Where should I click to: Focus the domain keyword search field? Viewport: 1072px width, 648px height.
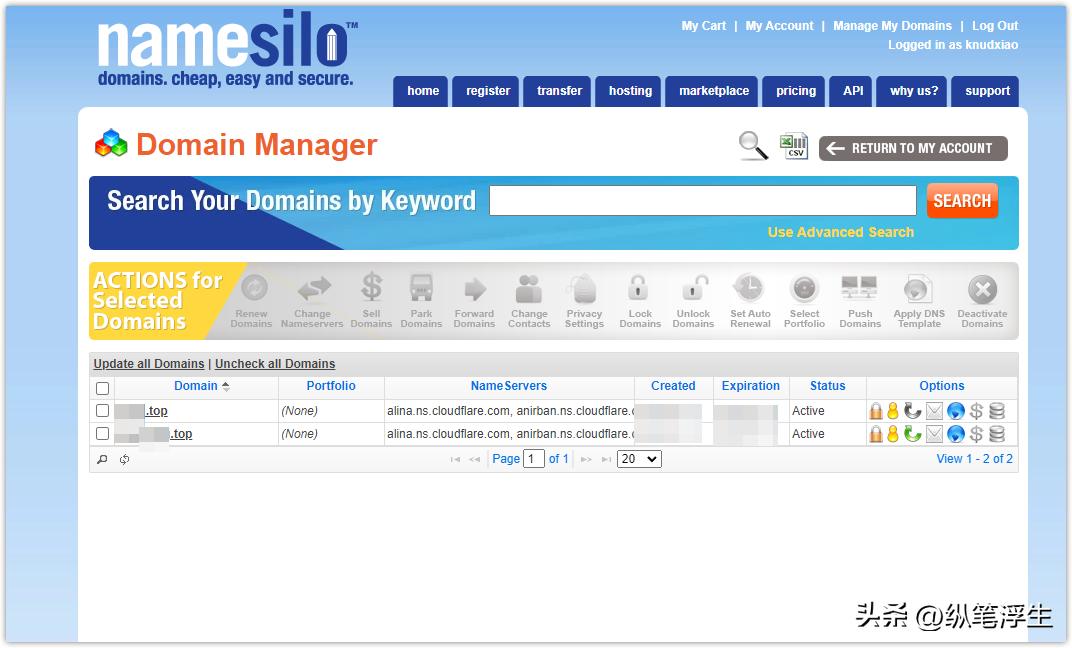(x=703, y=200)
